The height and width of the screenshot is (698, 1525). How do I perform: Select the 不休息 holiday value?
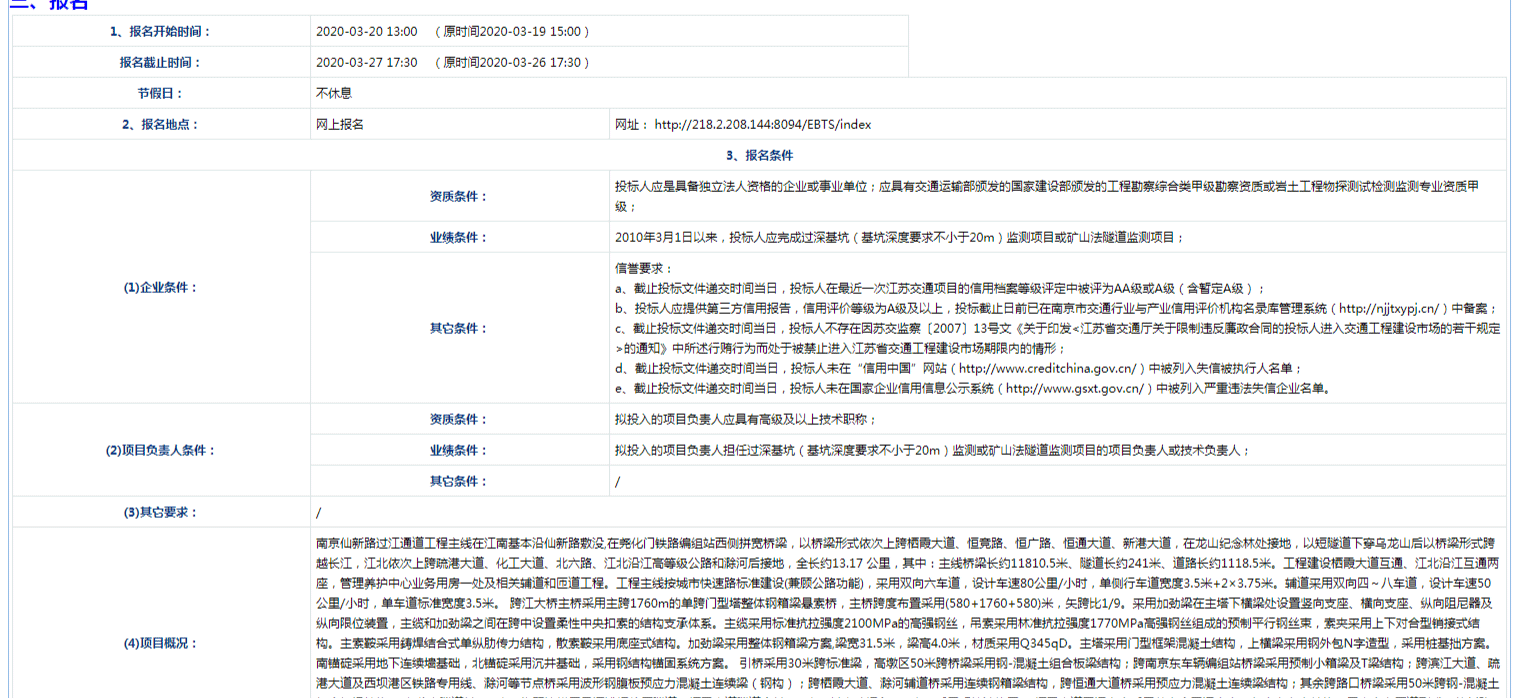coord(334,93)
